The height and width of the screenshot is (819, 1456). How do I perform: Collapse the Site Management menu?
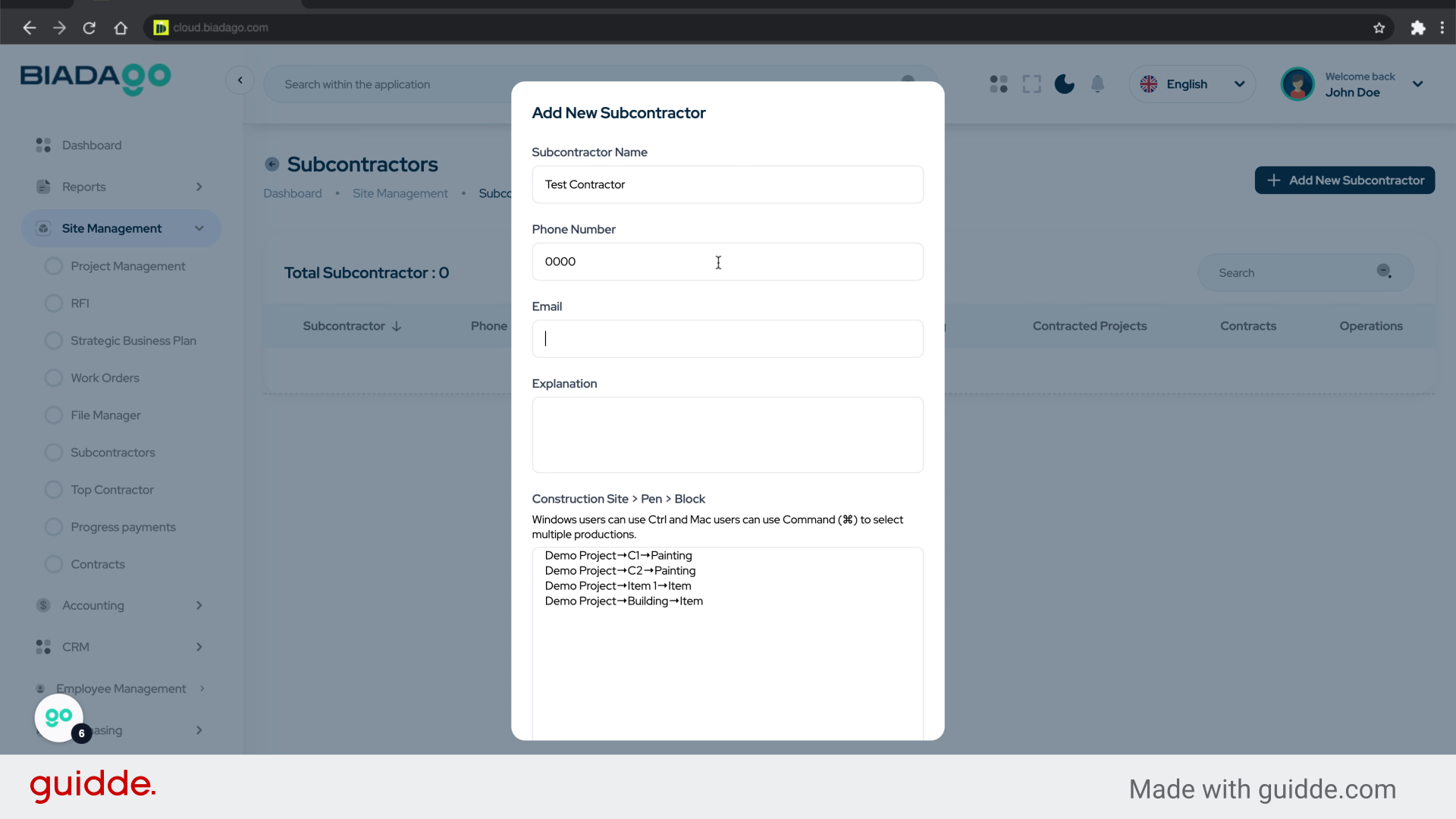point(199,228)
